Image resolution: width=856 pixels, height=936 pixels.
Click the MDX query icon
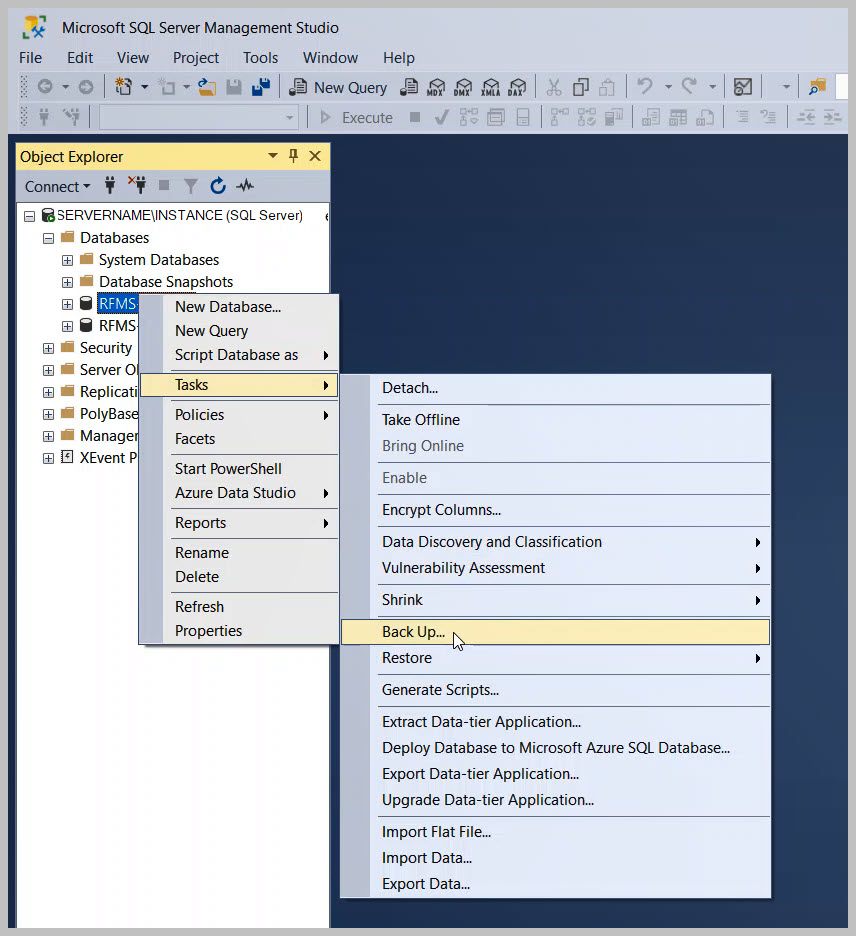pyautogui.click(x=436, y=88)
